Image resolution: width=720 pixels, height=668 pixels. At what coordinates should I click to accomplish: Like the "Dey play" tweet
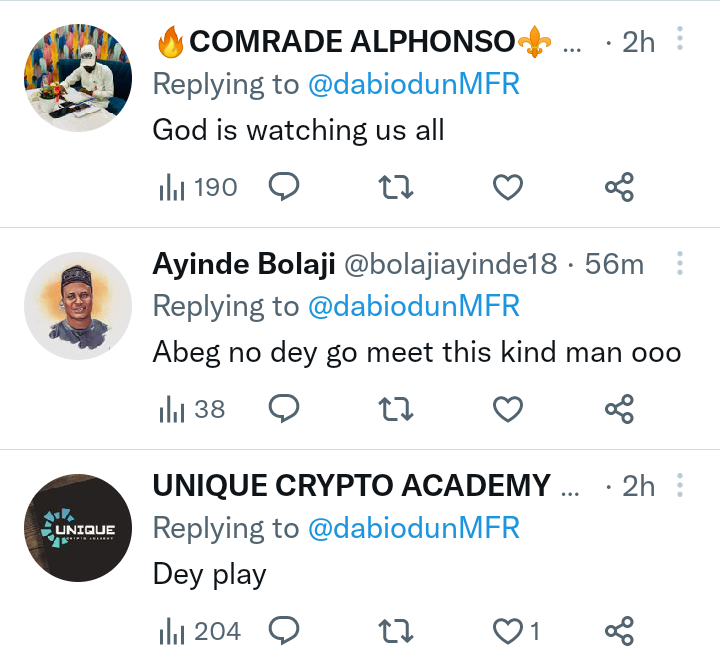click(509, 631)
